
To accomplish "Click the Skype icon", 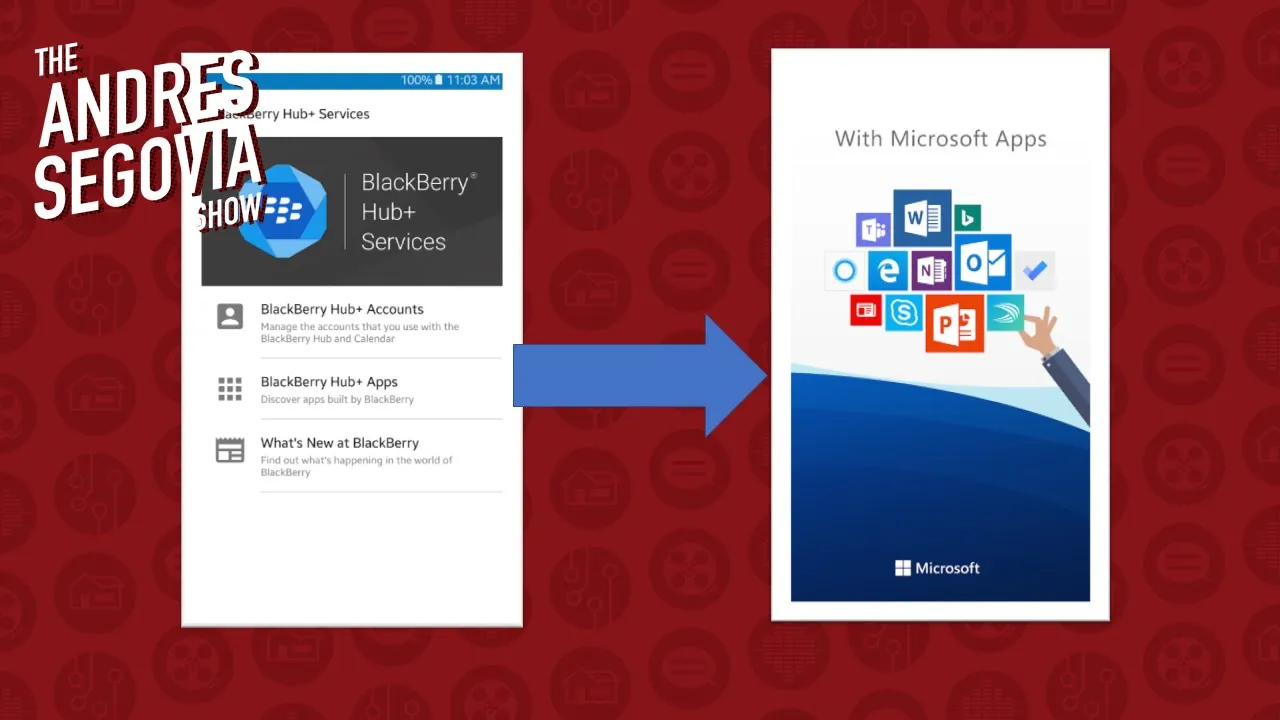I will 903,313.
